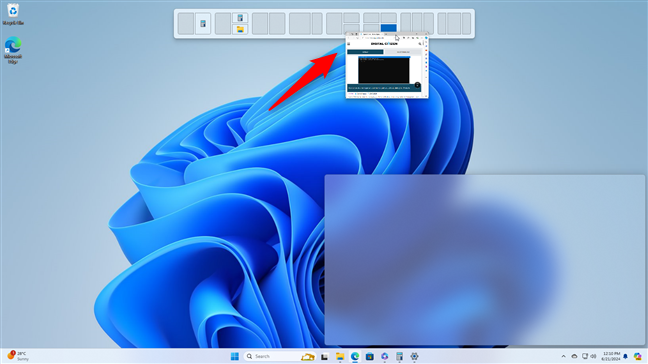Select the narrow right zone of the wide-narrow layout
The height and width of the screenshot is (364, 648).
pyautogui.click(x=317, y=24)
